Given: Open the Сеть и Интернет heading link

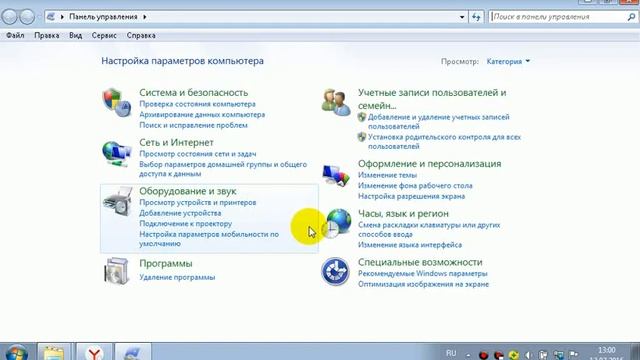Looking at the screenshot, I should point(176,142).
